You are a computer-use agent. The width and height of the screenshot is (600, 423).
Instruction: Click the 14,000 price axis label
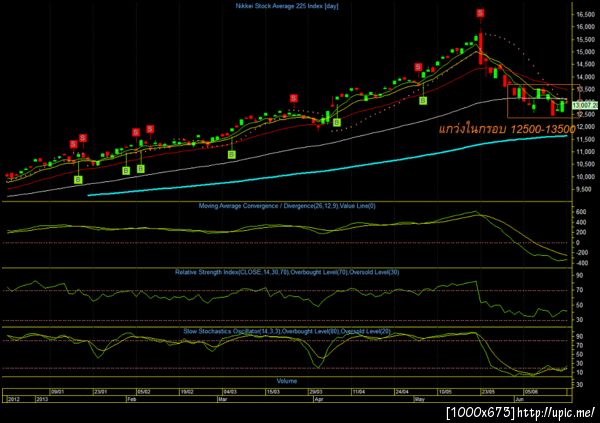click(x=584, y=77)
